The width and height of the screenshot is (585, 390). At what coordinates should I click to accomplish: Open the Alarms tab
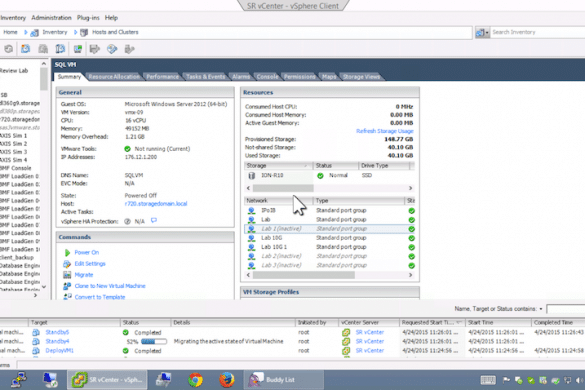pos(241,77)
